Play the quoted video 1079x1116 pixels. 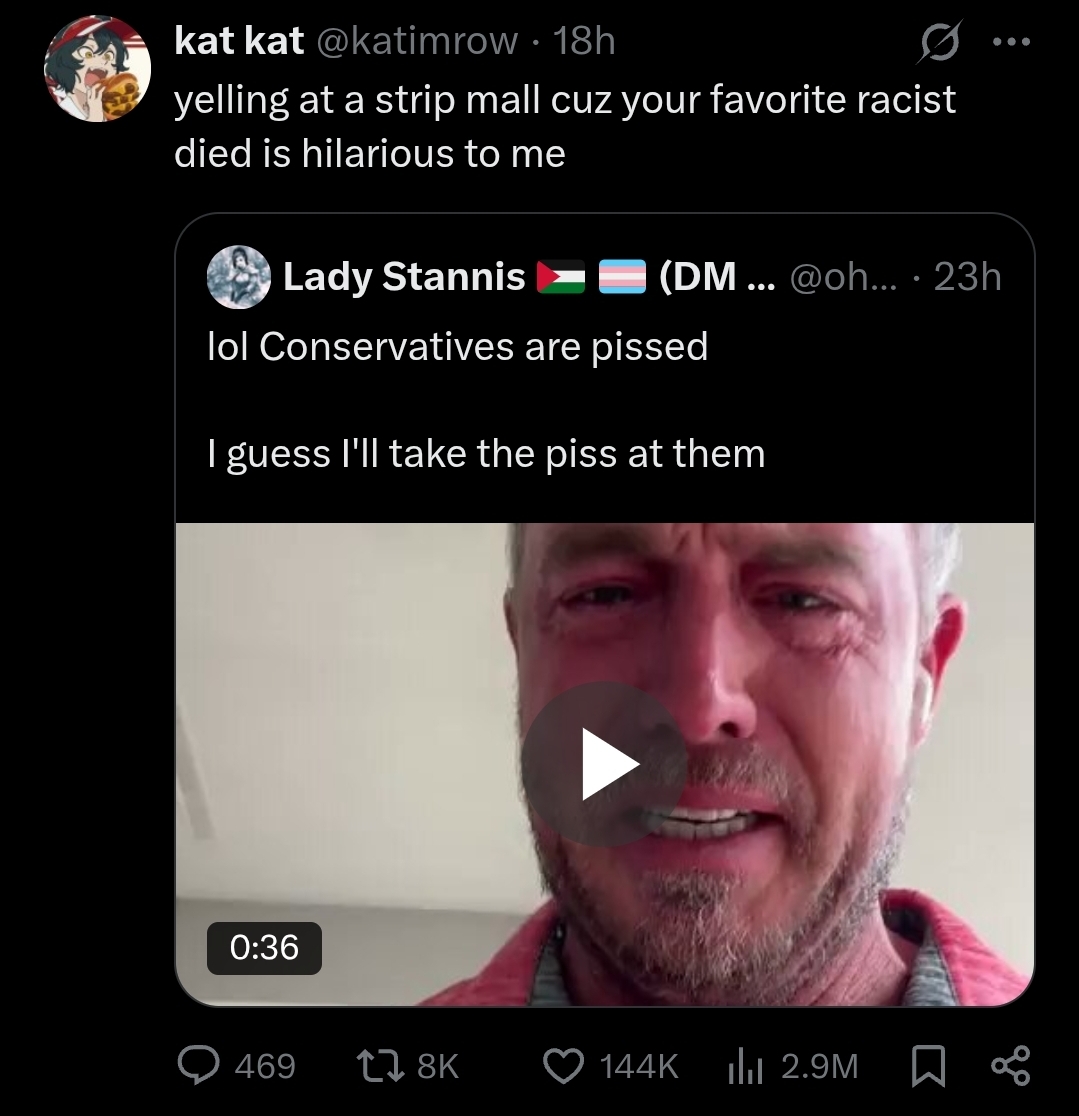click(x=604, y=764)
